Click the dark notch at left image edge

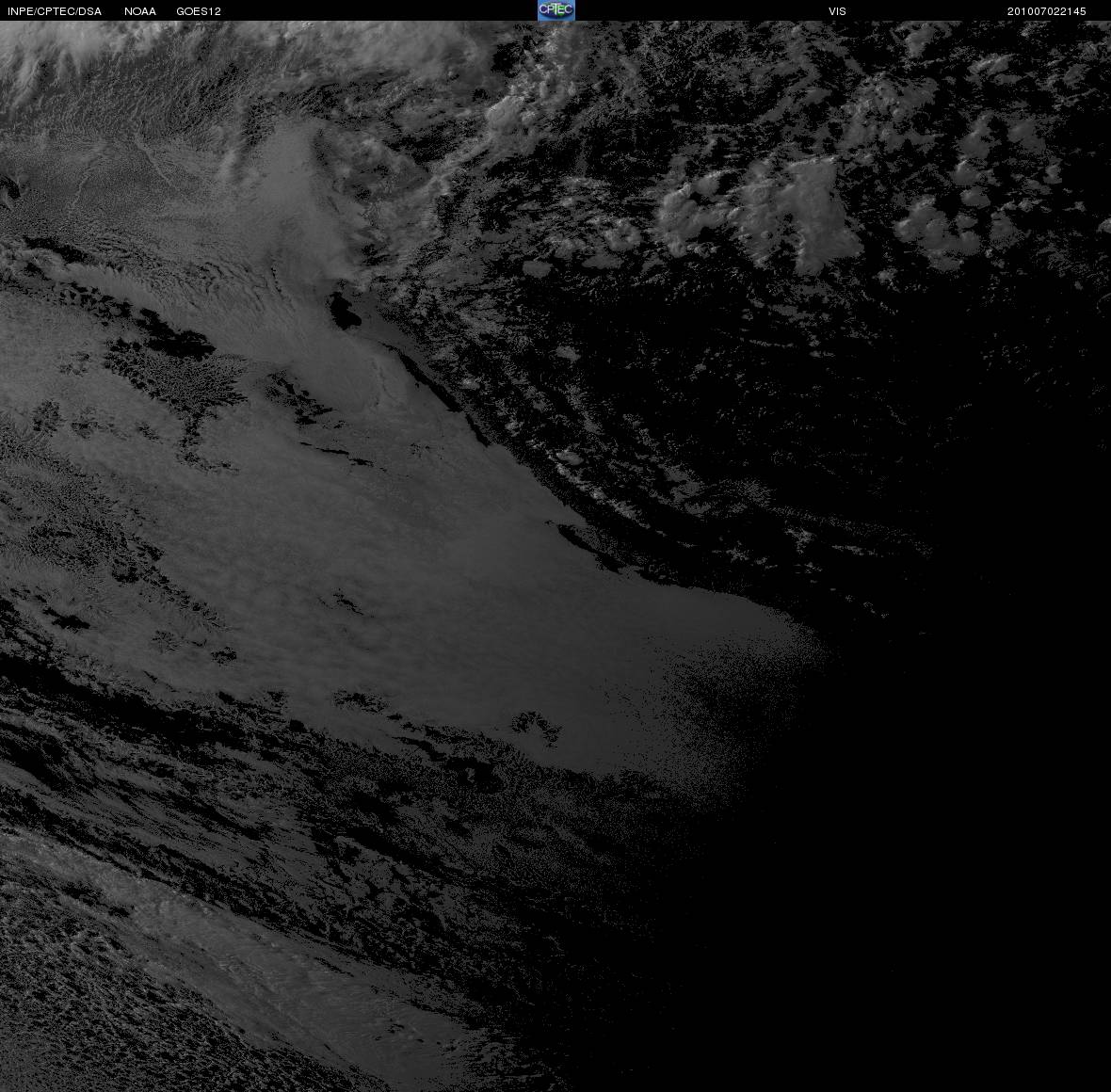click(8, 187)
